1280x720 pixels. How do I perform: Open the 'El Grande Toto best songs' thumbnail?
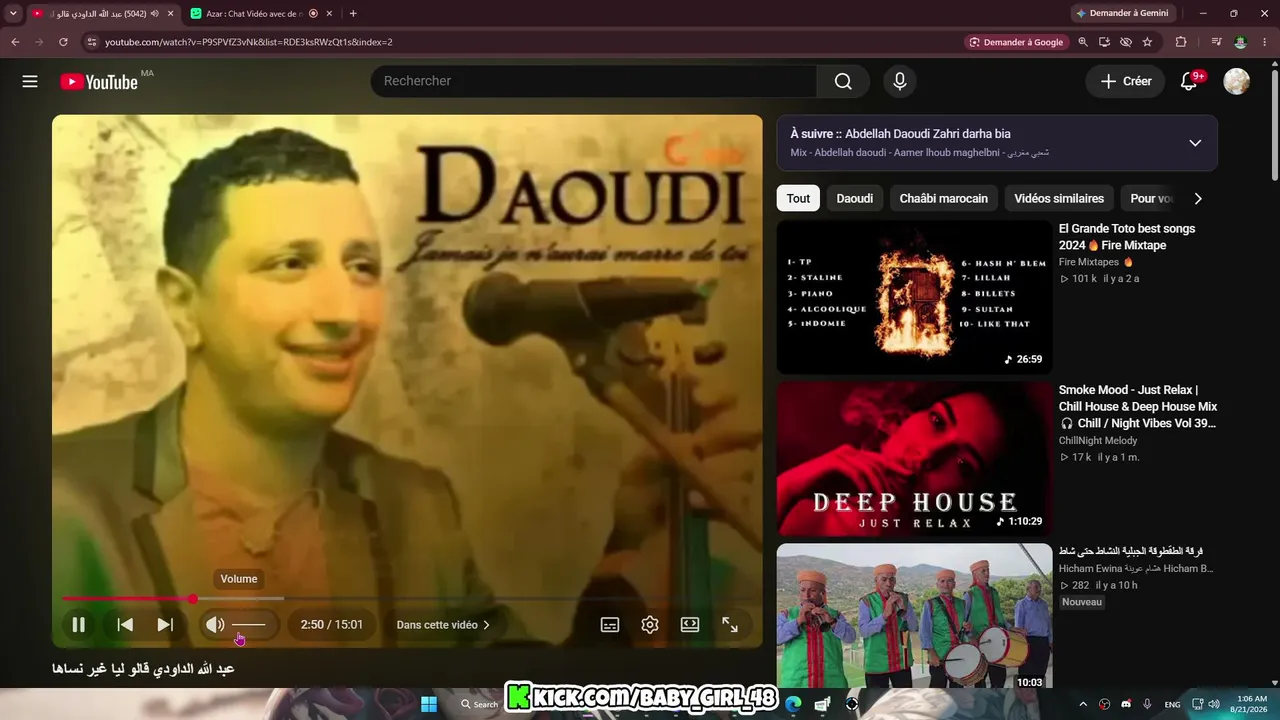point(914,297)
